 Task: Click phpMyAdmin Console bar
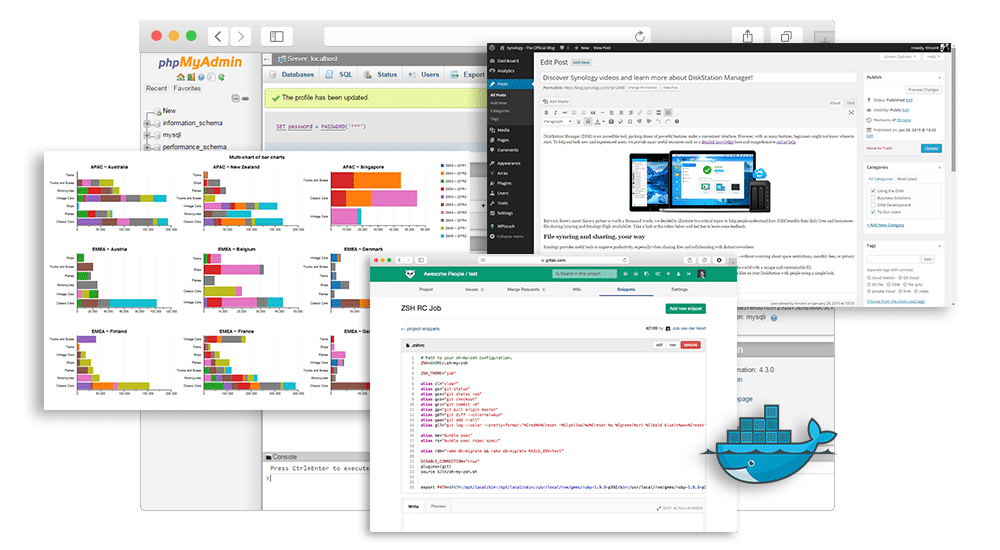point(317,457)
